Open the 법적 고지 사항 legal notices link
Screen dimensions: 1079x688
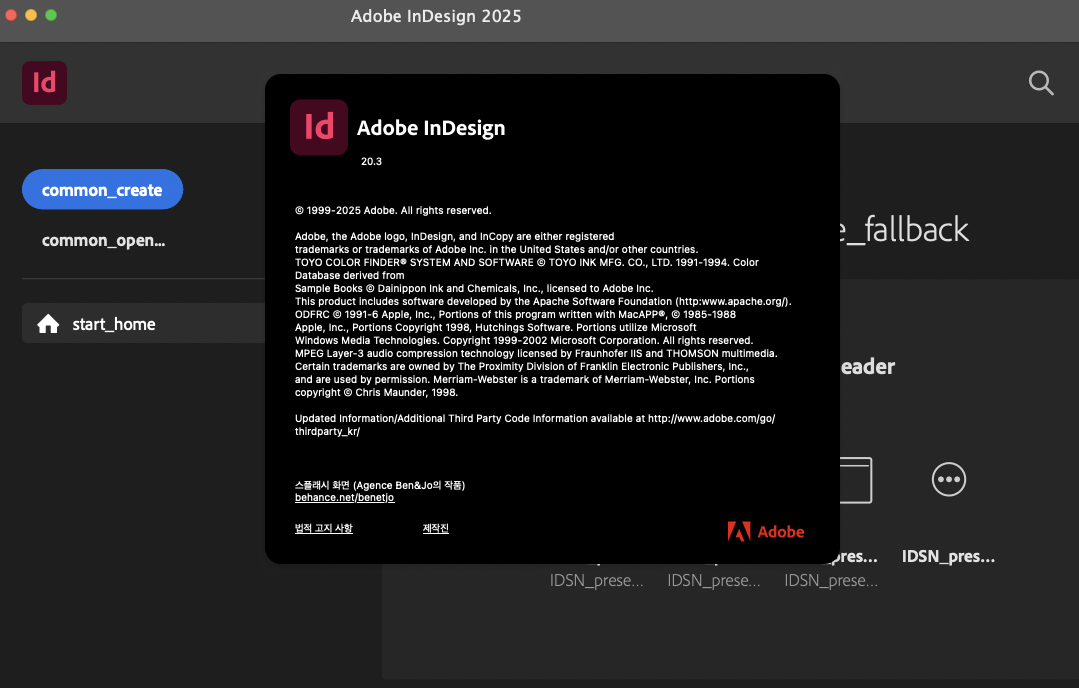point(323,528)
